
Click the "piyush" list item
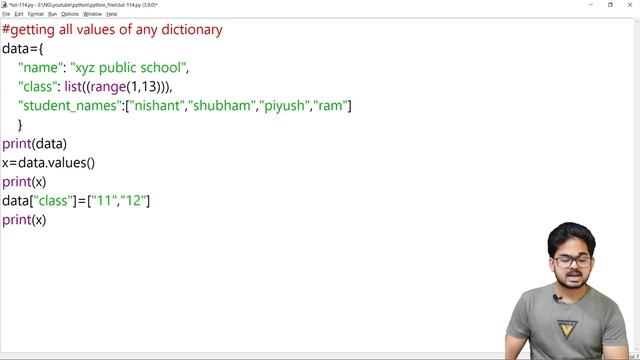[x=284, y=106]
